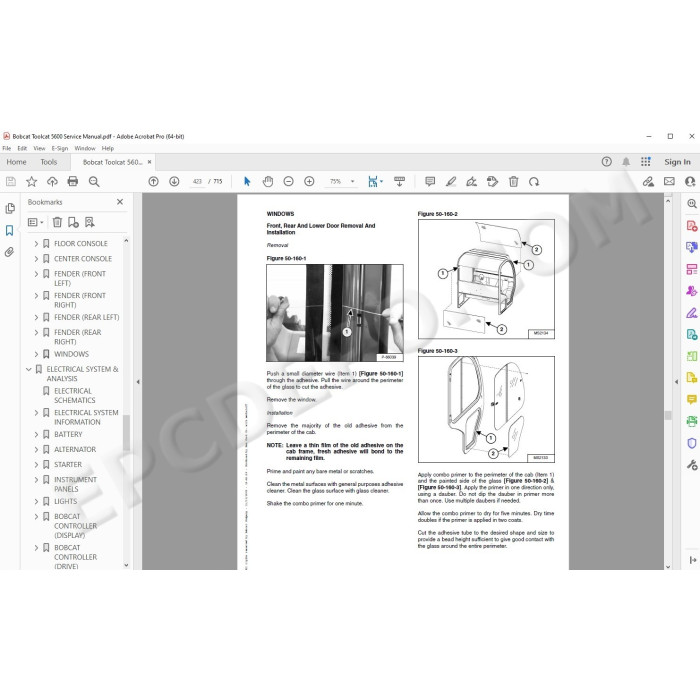700x700 pixels.
Task: Add a sticky note comment
Action: pyautogui.click(x=430, y=181)
